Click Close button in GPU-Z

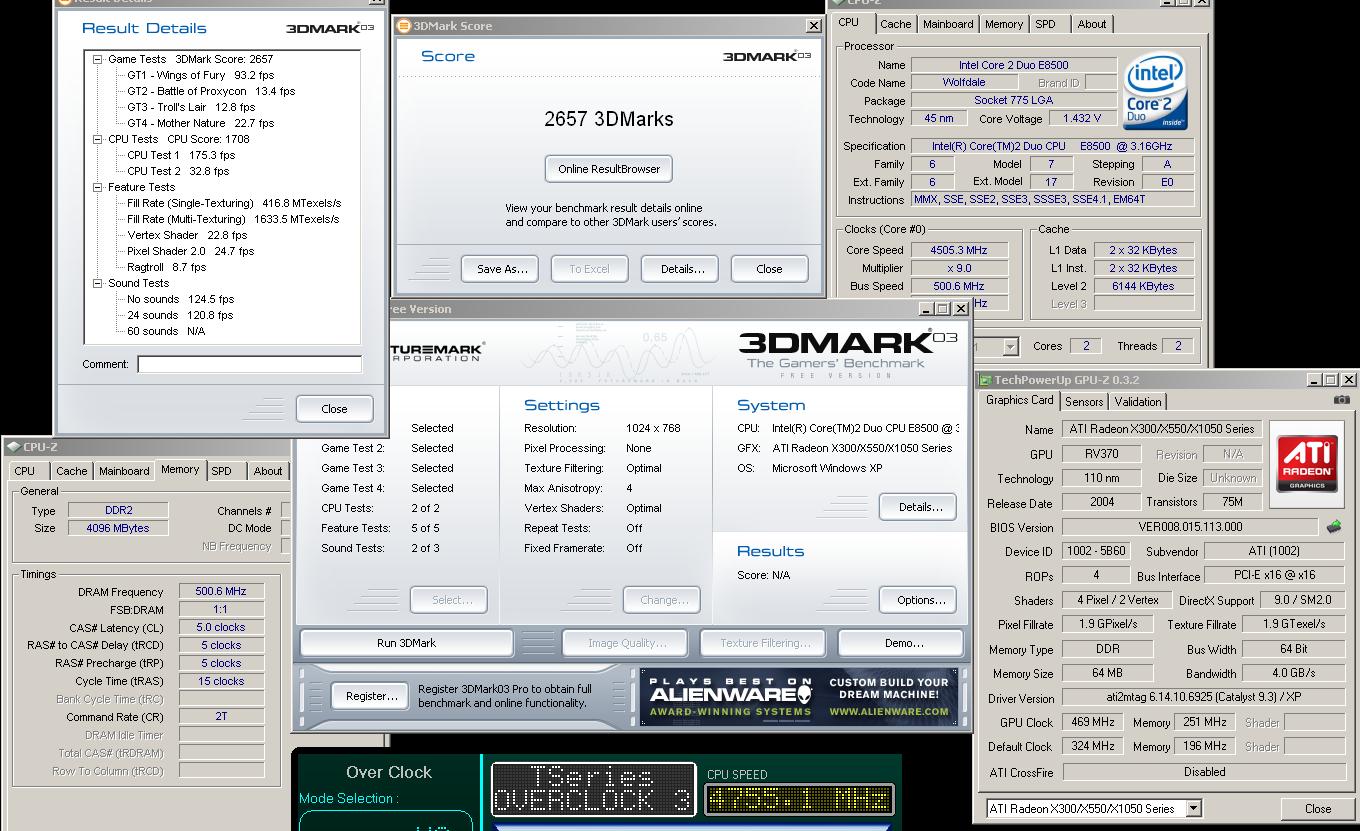click(1317, 808)
